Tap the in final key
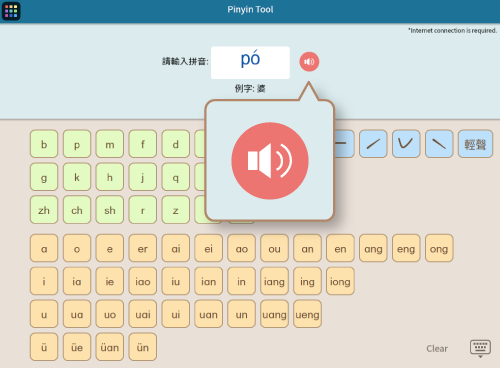The height and width of the screenshot is (368, 500). (241, 281)
